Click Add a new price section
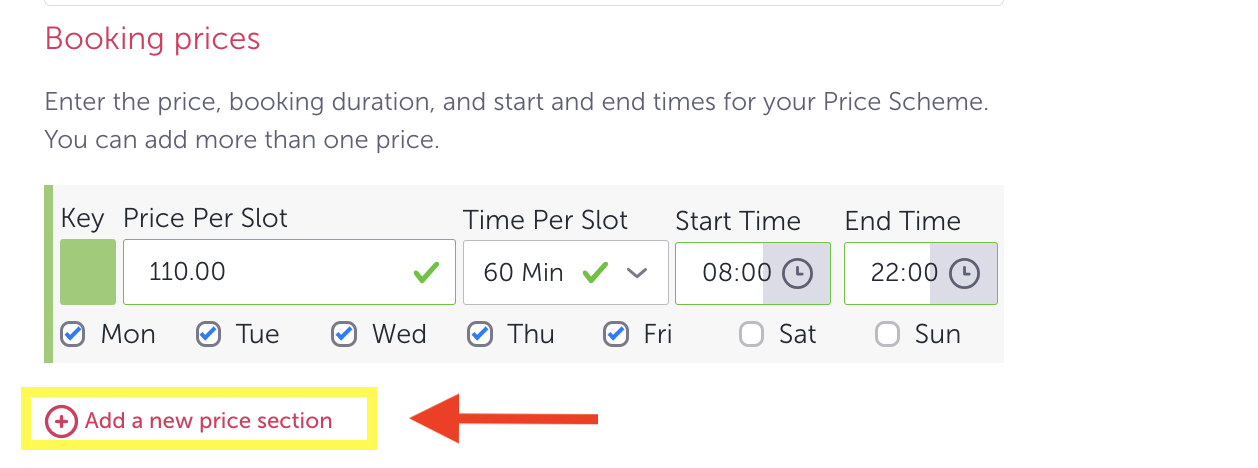This screenshot has height=468, width=1258. pyautogui.click(x=208, y=421)
